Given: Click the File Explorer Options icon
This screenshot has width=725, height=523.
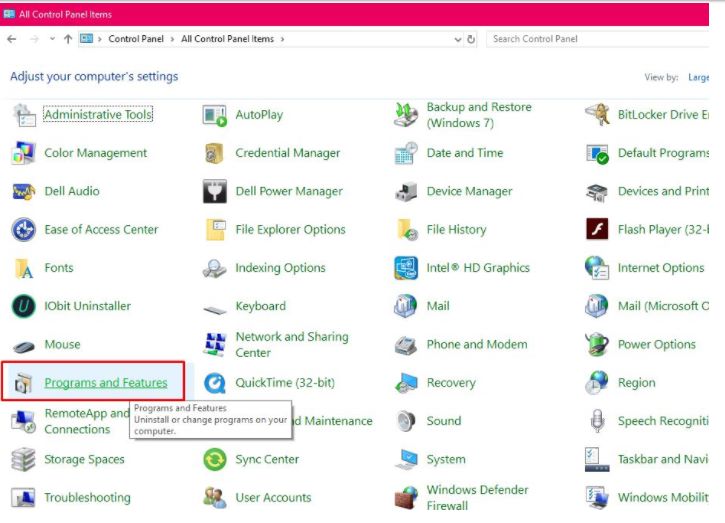Looking at the screenshot, I should (x=215, y=230).
